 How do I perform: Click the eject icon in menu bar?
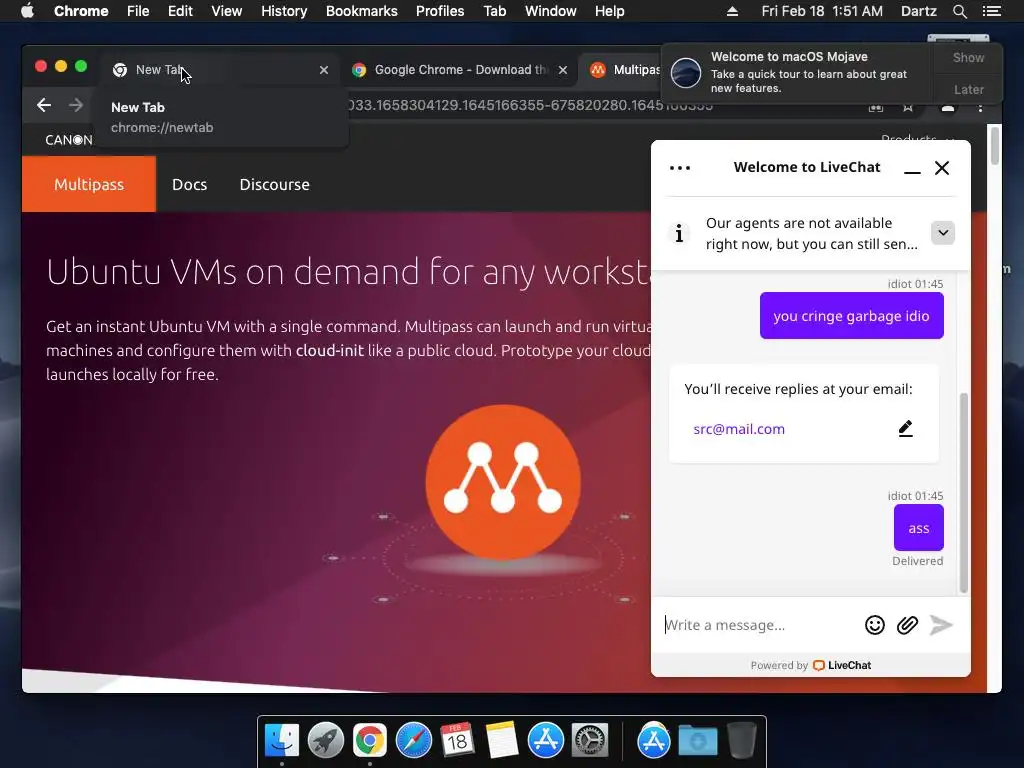coord(732,11)
